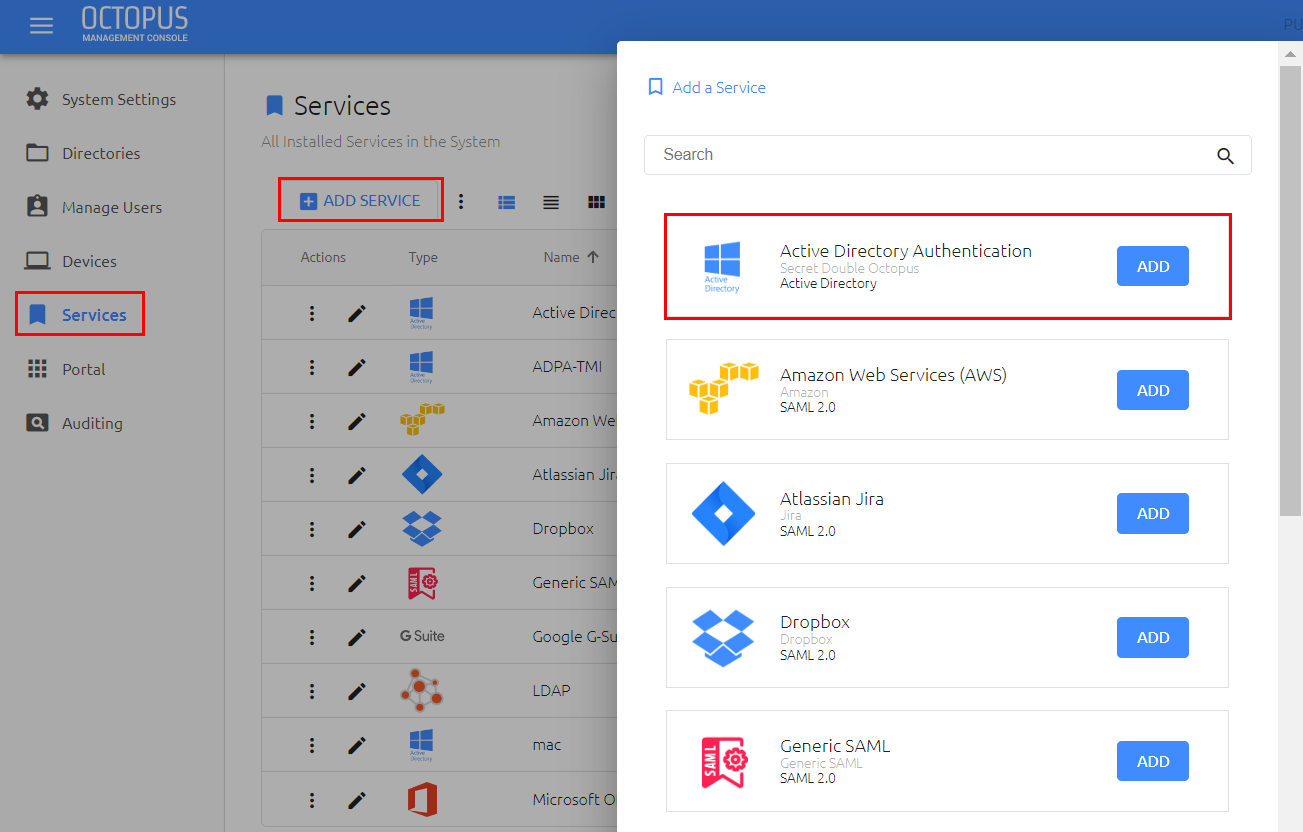Click the Services text in the sidebar
This screenshot has height=832, width=1303.
pos(94,315)
